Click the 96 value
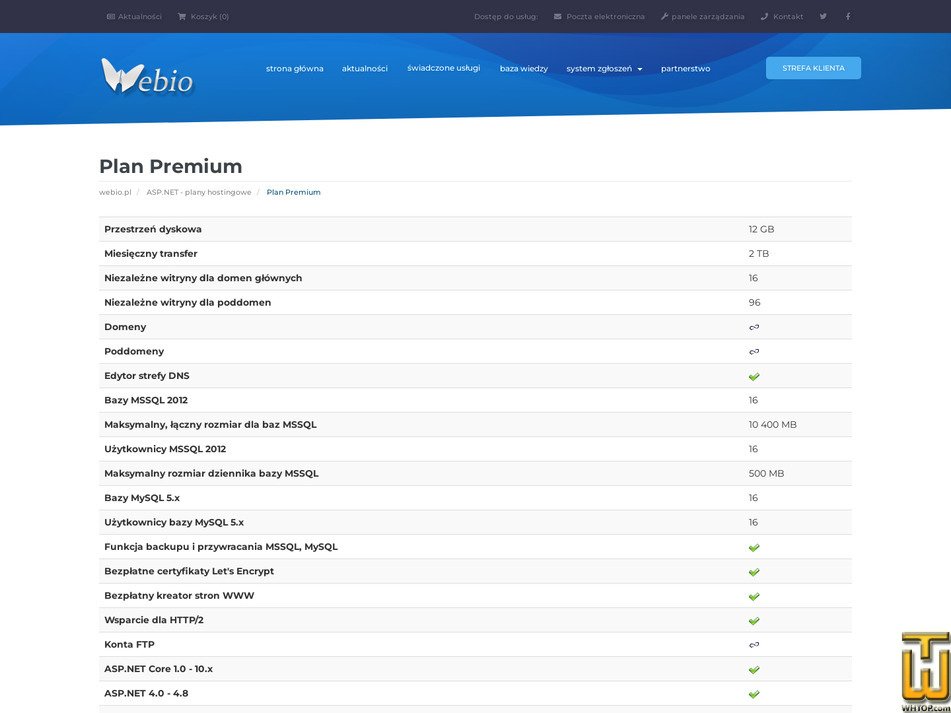 coord(754,303)
